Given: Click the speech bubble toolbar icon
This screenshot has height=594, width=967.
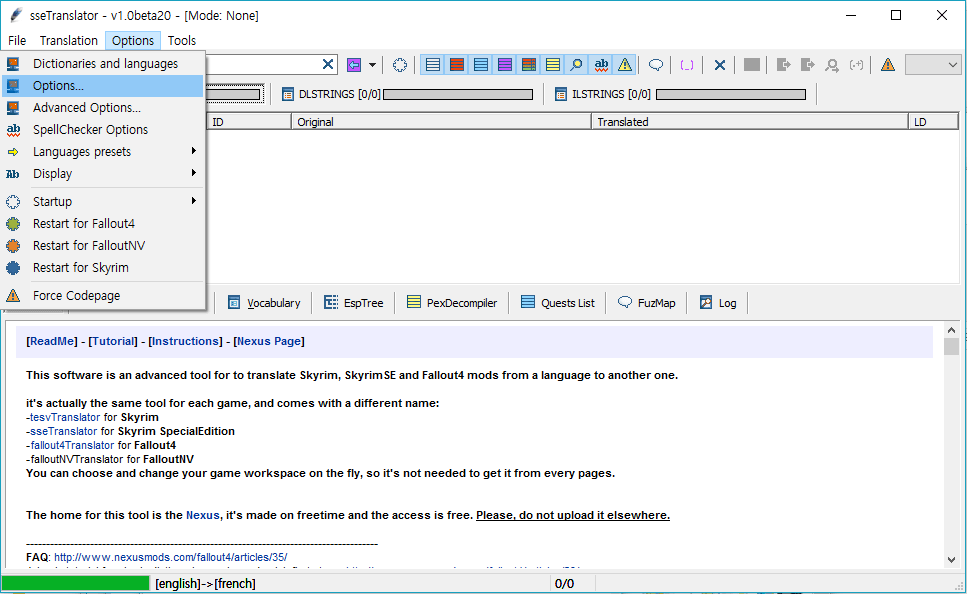Looking at the screenshot, I should (x=655, y=64).
